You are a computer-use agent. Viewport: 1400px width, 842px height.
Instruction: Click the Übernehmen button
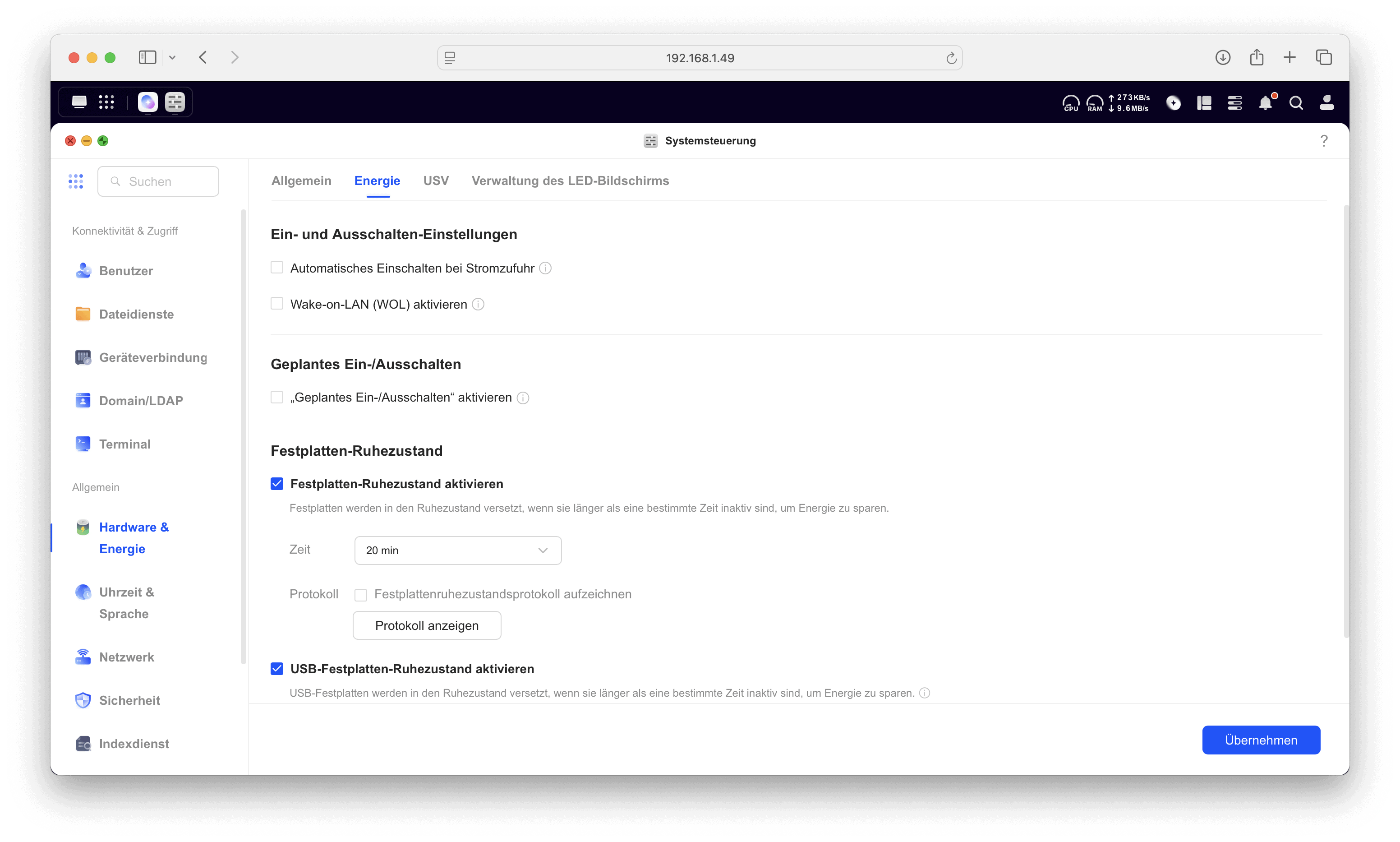[1261, 740]
